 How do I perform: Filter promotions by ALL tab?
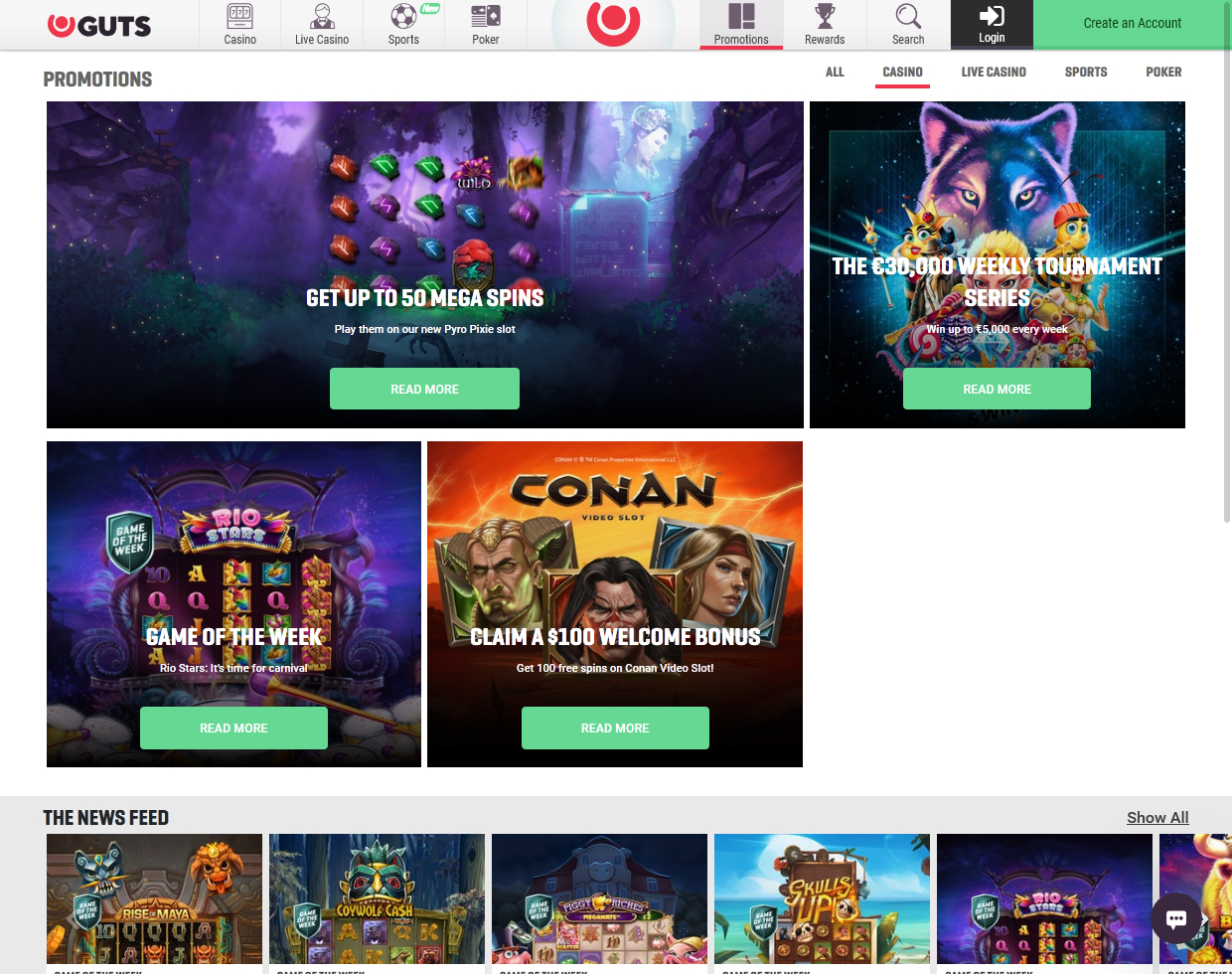click(x=835, y=73)
